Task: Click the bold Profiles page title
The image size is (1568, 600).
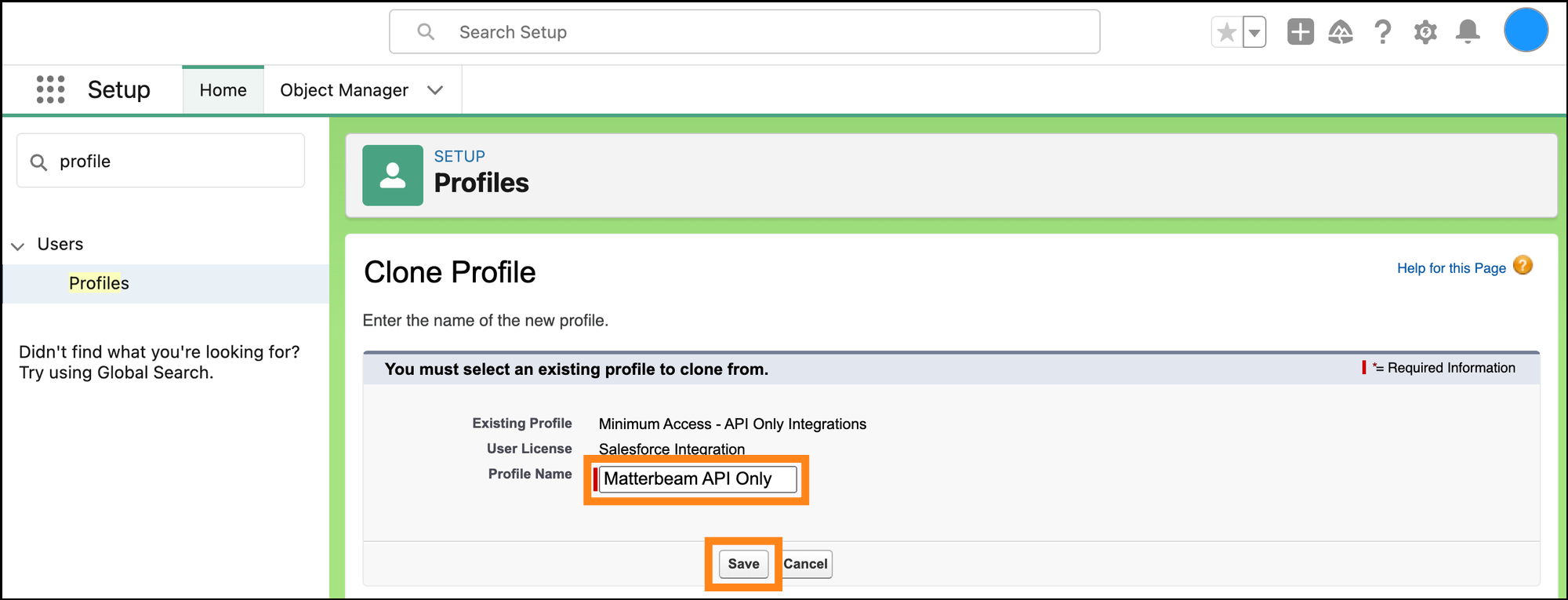Action: 481,183
